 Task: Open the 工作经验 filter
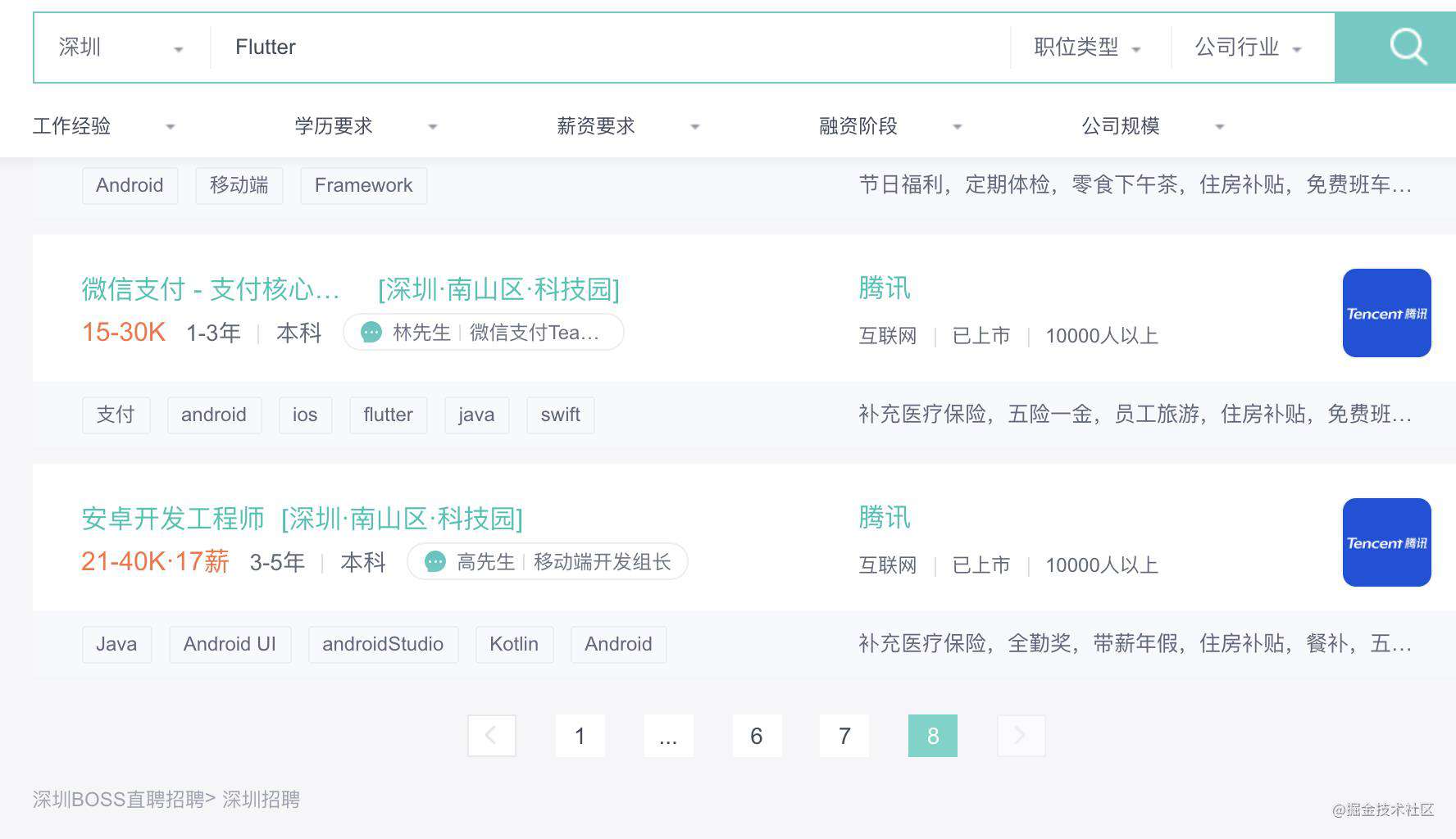point(104,126)
